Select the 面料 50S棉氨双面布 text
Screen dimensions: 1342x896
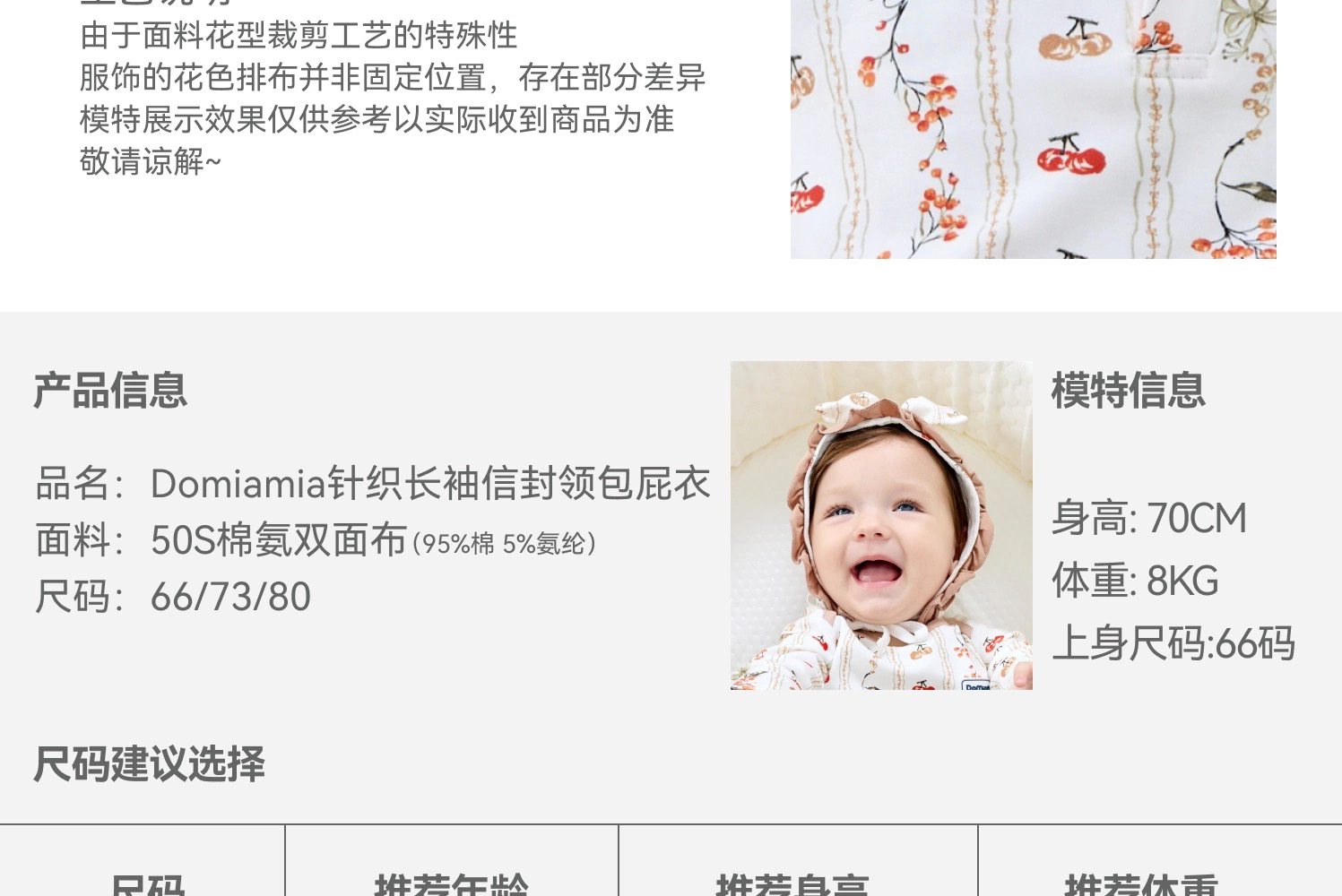[x=221, y=540]
